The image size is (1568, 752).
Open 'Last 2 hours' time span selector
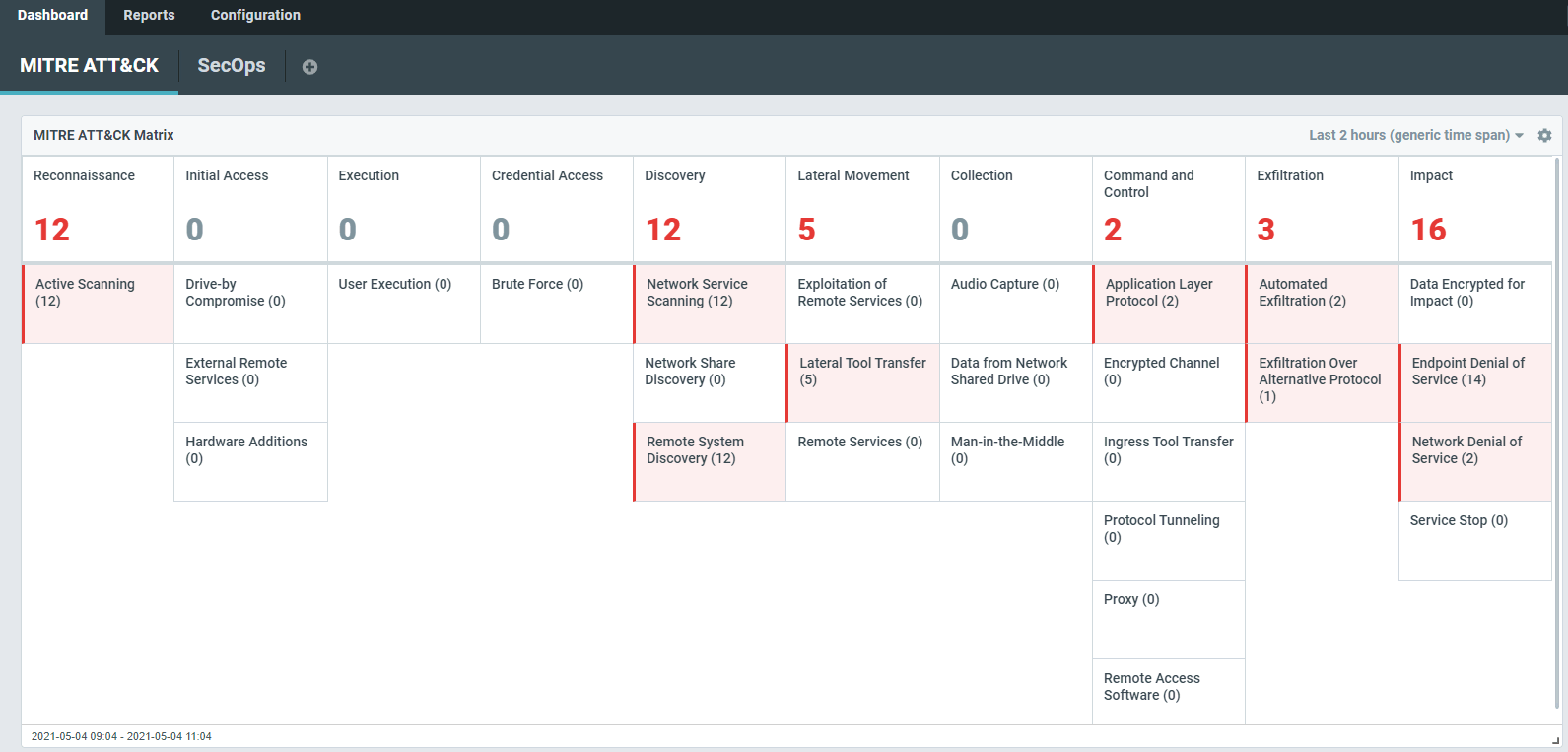click(x=1408, y=135)
